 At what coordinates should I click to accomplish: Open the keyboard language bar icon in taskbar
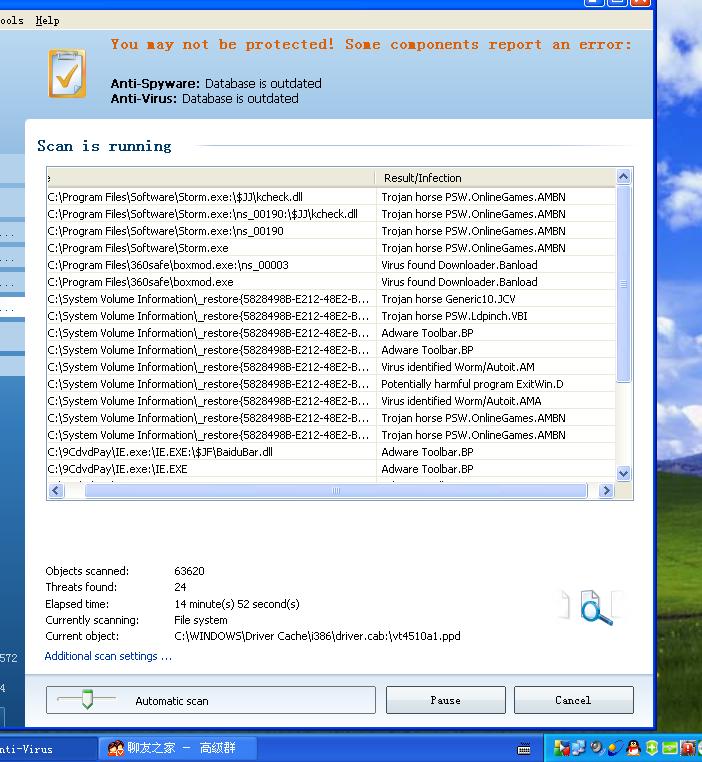click(524, 749)
